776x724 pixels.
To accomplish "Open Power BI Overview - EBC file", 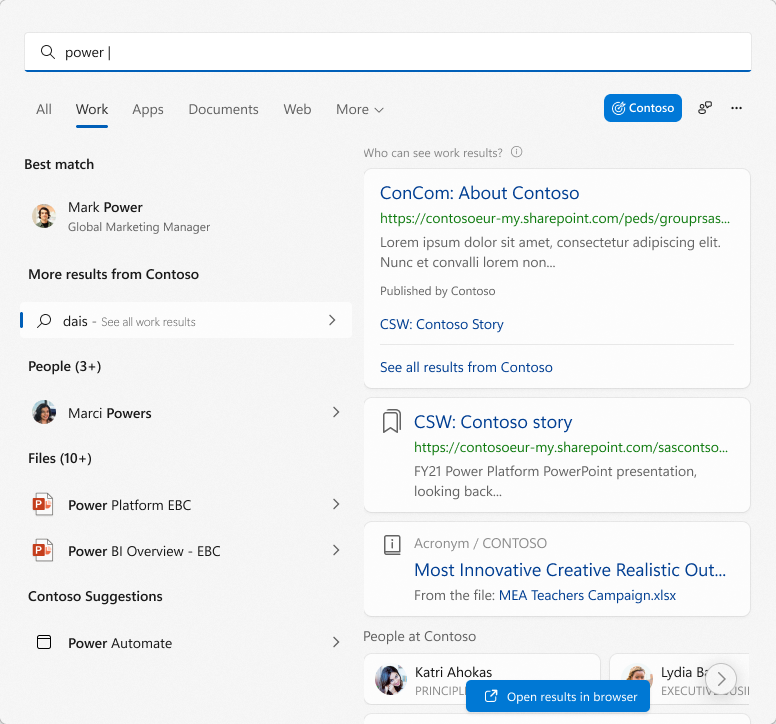I will click(186, 551).
